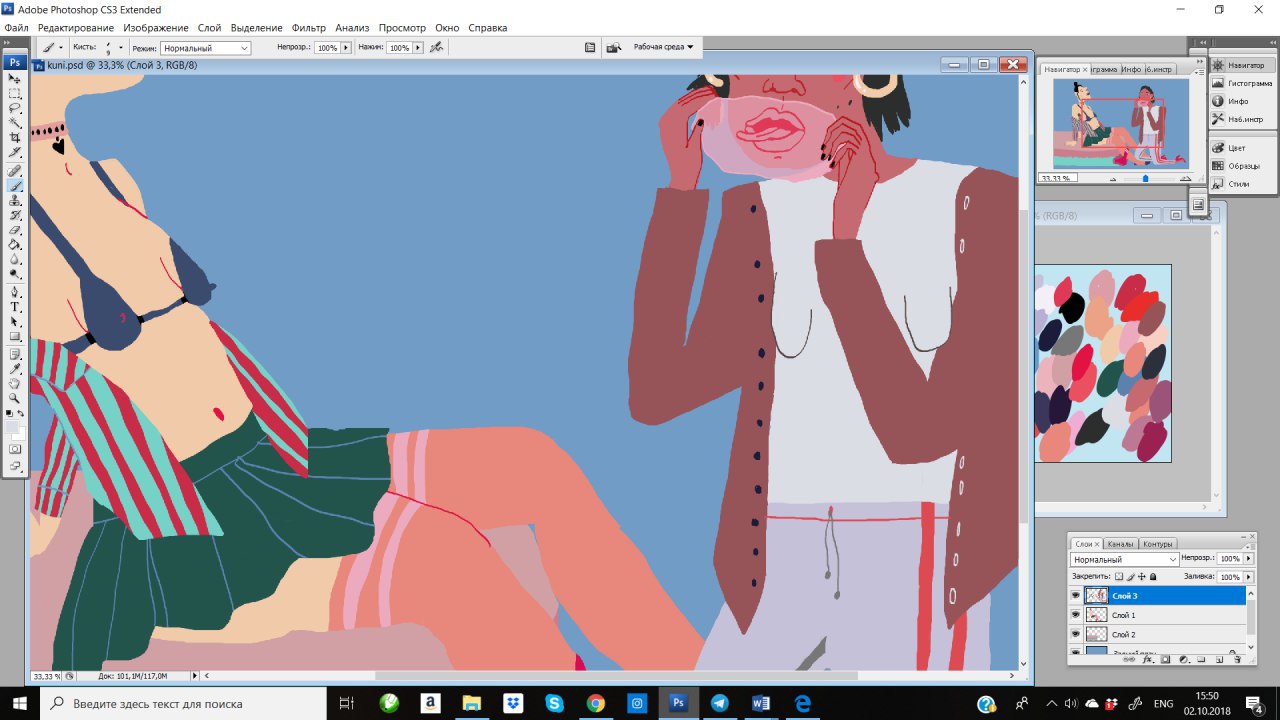Image resolution: width=1280 pixels, height=720 pixels.
Task: Hide layer Слой 2 with eye icon
Action: coord(1076,634)
